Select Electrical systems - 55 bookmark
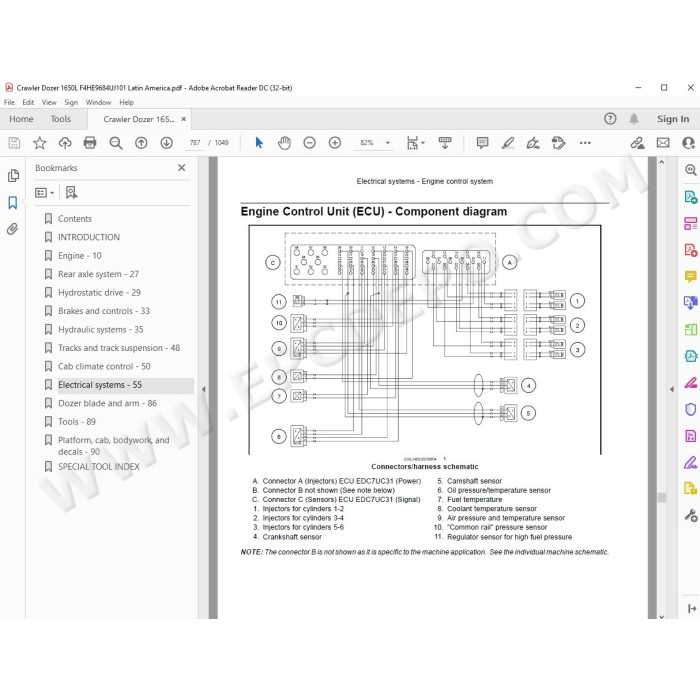Image resolution: width=700 pixels, height=700 pixels. point(100,385)
